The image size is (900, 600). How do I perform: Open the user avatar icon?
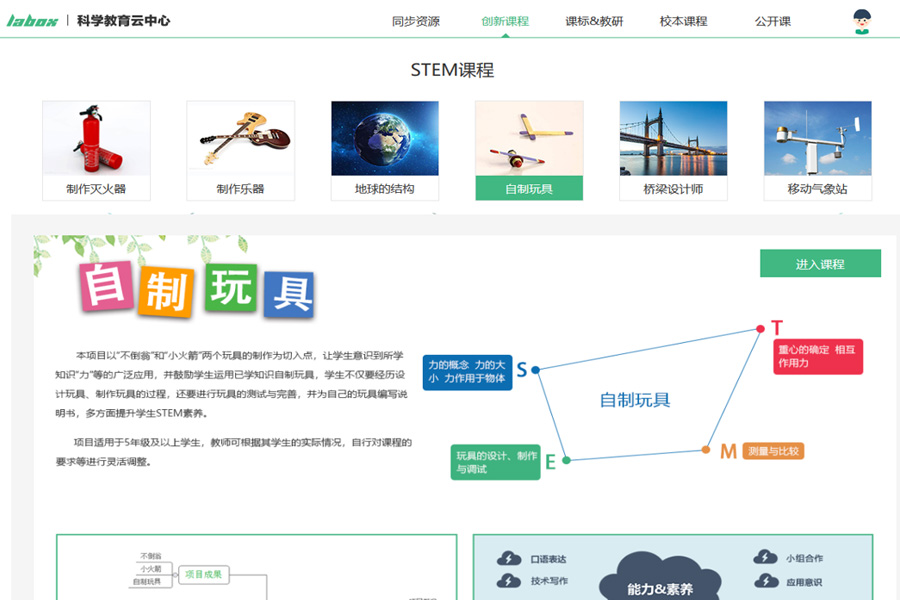[862, 22]
